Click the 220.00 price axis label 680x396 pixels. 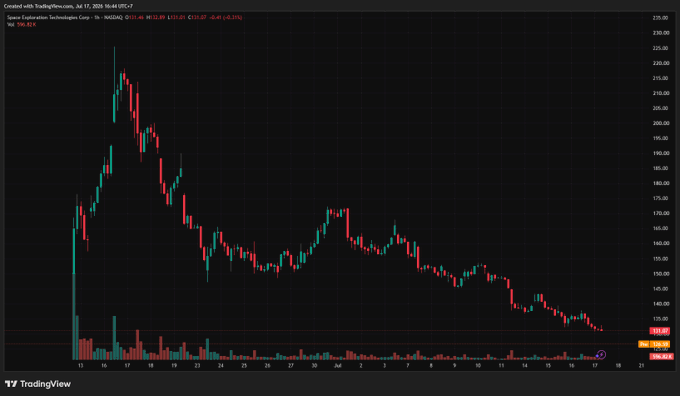pos(660,63)
